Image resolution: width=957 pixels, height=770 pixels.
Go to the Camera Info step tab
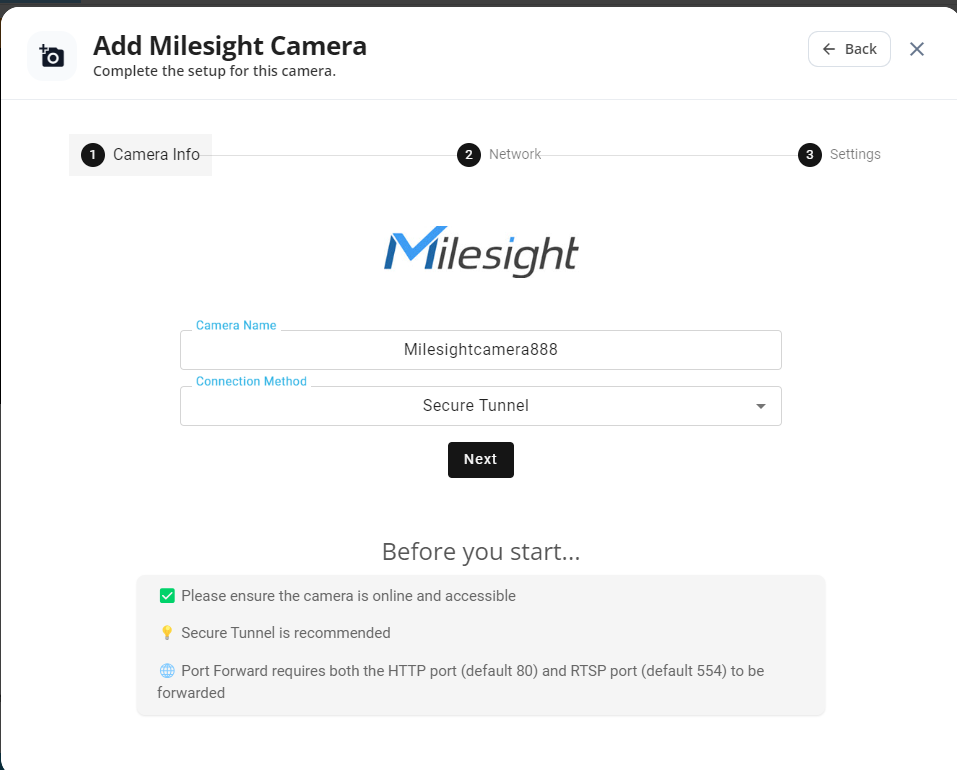pos(140,155)
